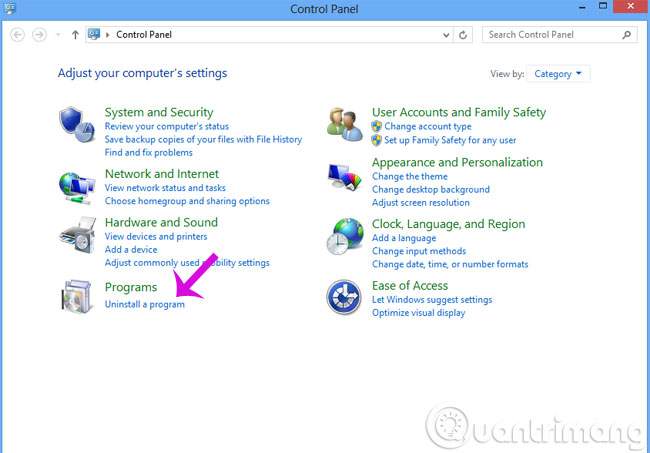Image resolution: width=650 pixels, height=453 pixels.
Task: Click the Programs CD box icon
Action: (76, 296)
